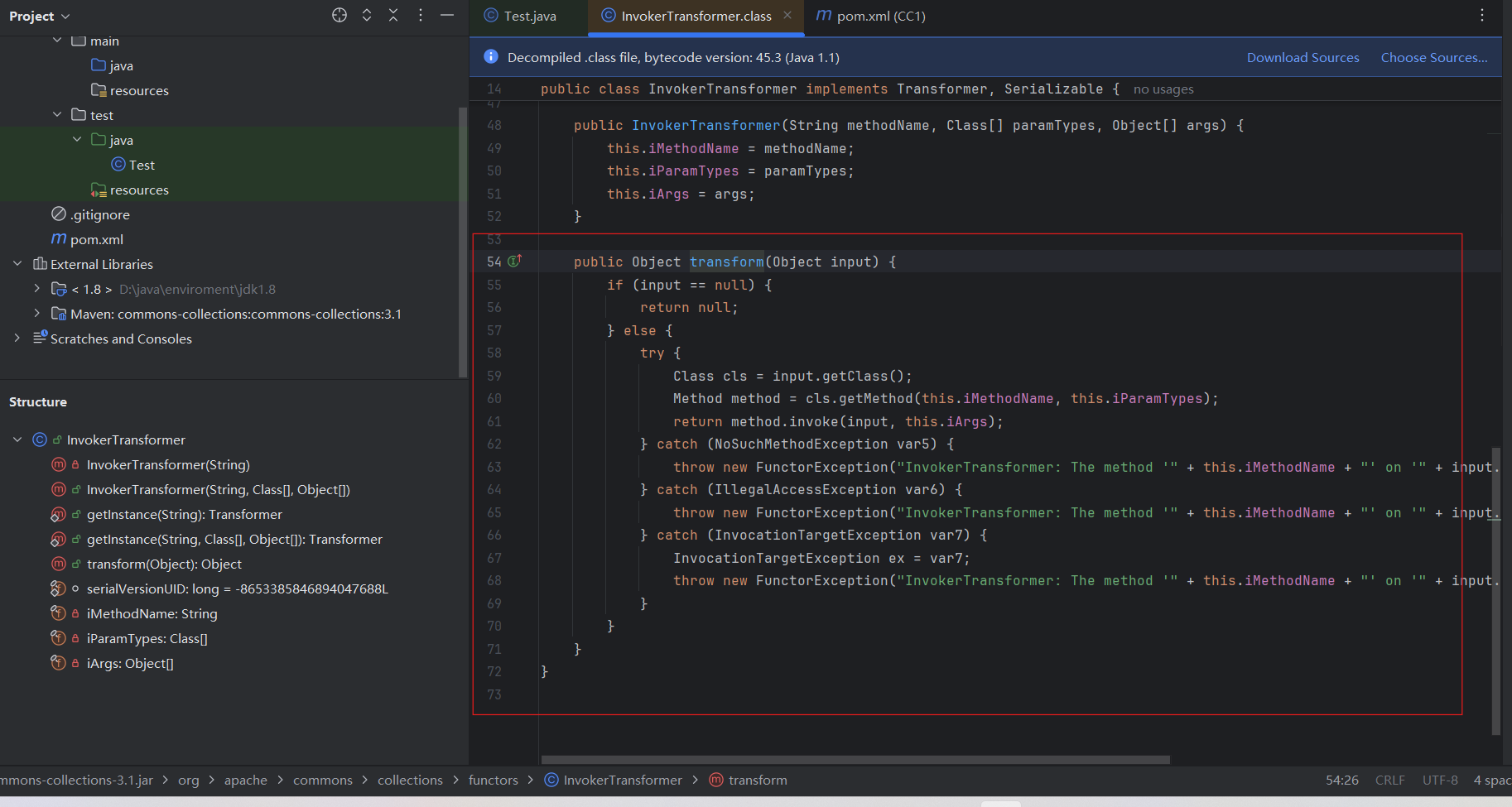Image resolution: width=1512 pixels, height=807 pixels.
Task: Open editor tabs three-dot menu
Action: point(1482,15)
